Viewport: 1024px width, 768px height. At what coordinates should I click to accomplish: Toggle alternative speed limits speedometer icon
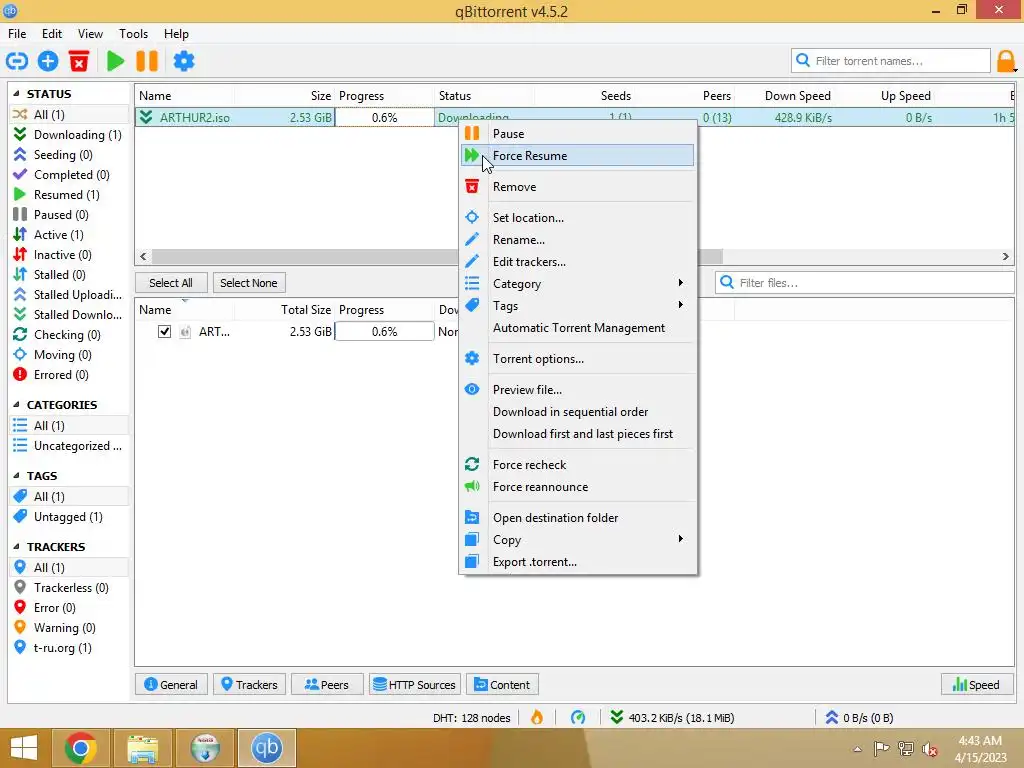click(x=578, y=718)
